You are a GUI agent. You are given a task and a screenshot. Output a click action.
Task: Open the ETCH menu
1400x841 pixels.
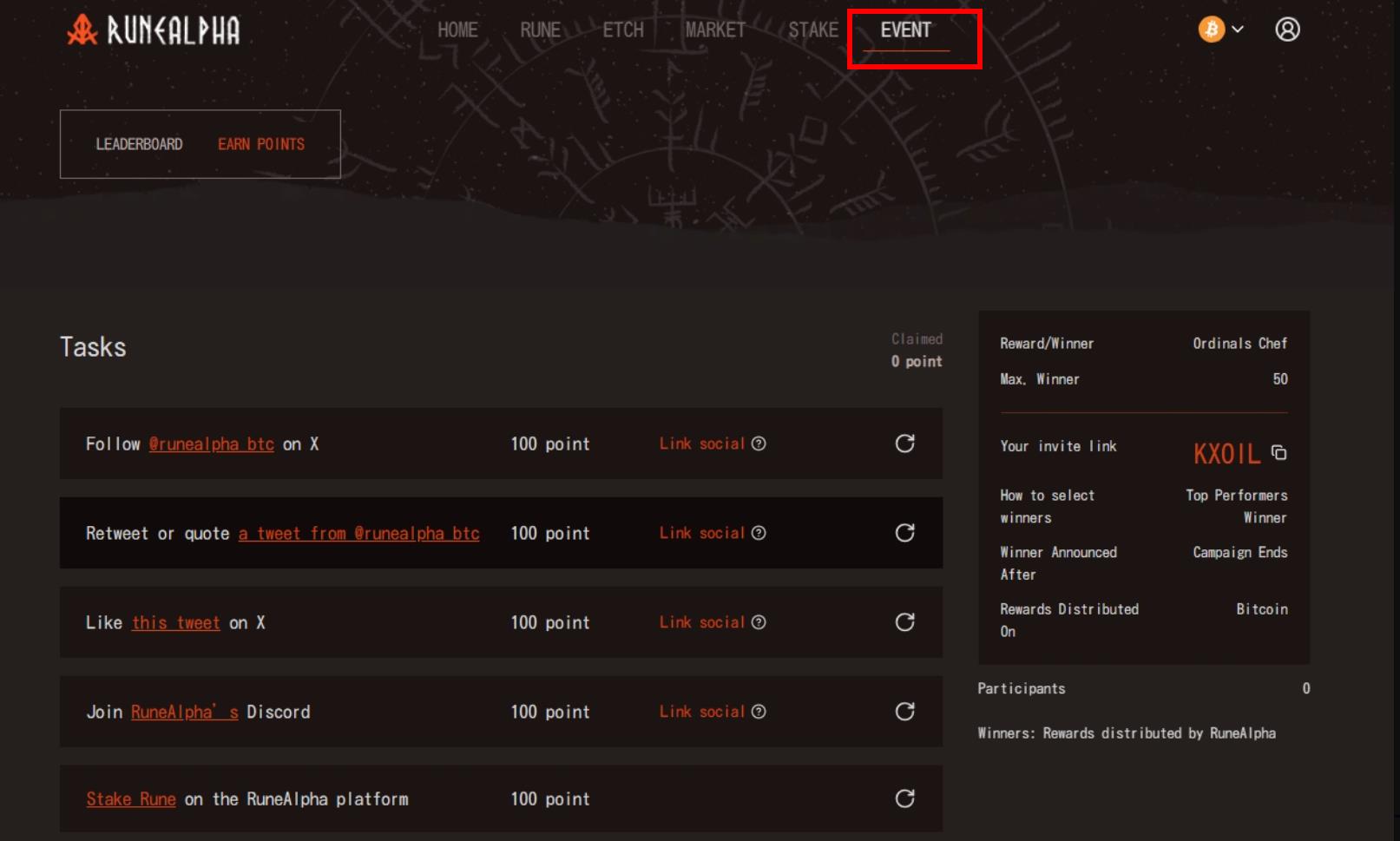(x=623, y=30)
